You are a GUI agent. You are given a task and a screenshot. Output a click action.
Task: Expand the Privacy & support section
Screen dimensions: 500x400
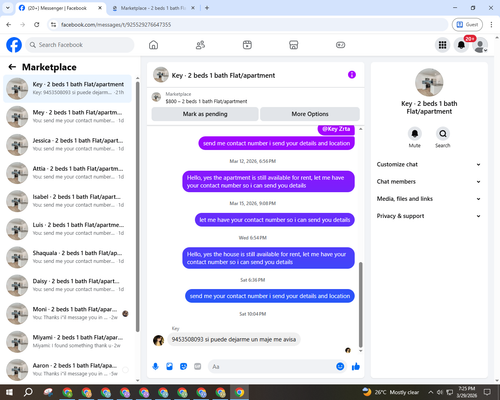click(x=429, y=216)
